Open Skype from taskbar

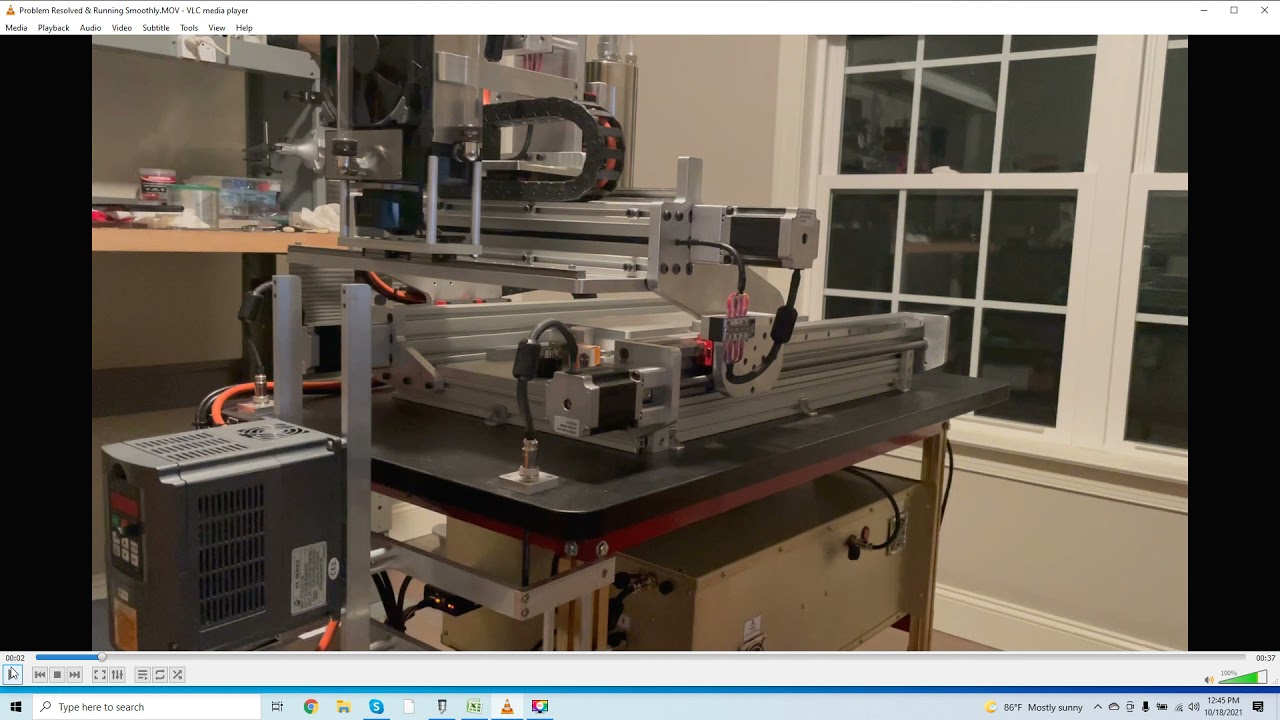click(376, 707)
